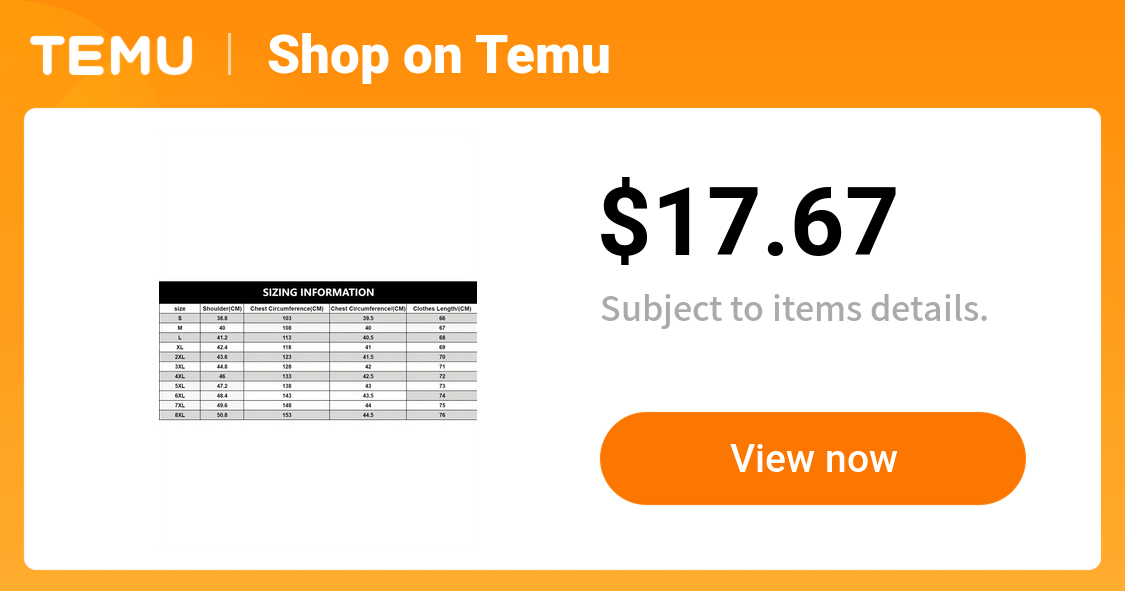The height and width of the screenshot is (591, 1125).
Task: Click the 4XL size row label
Action: 179,377
